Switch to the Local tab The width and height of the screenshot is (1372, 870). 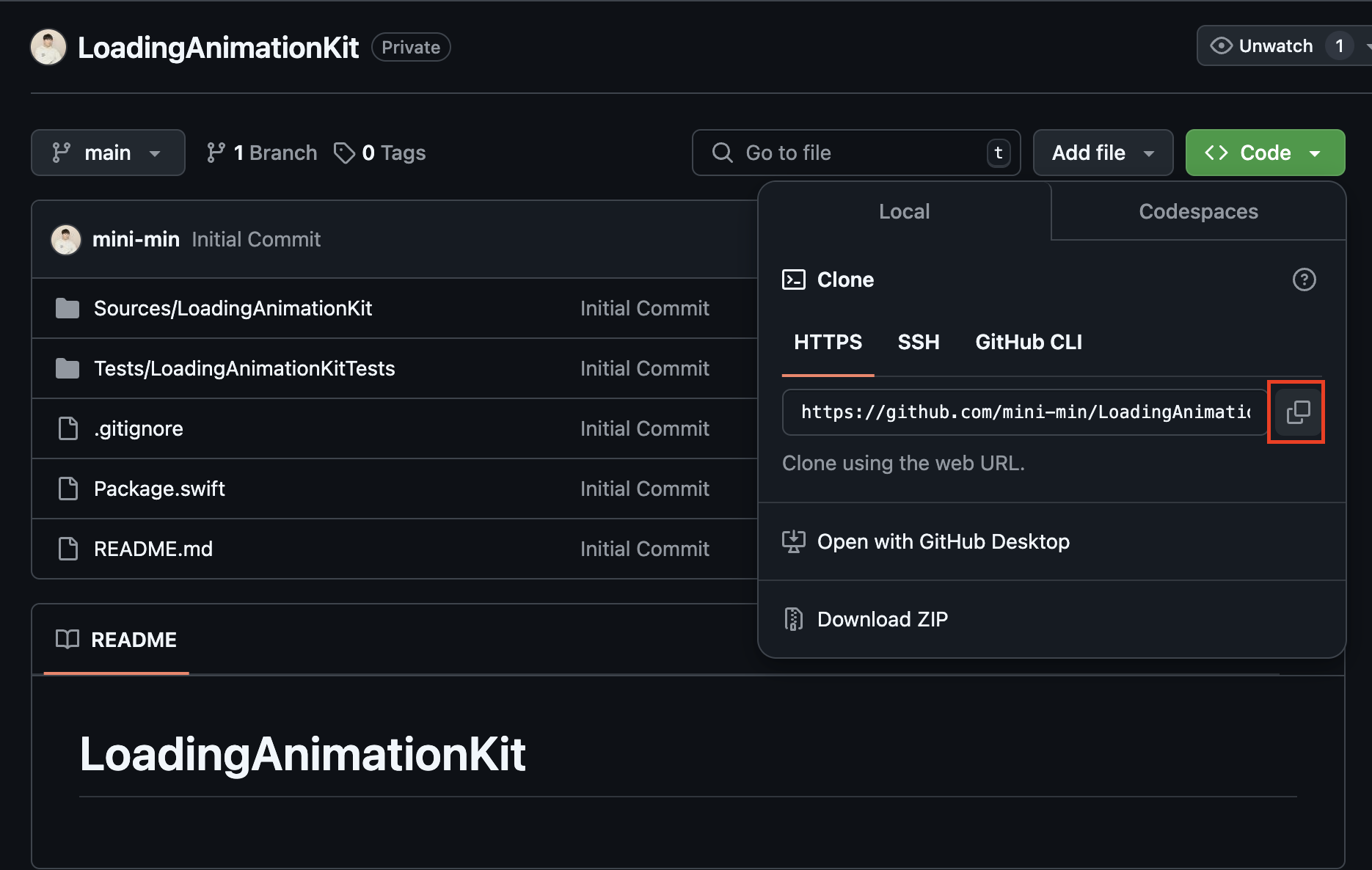pos(905,211)
